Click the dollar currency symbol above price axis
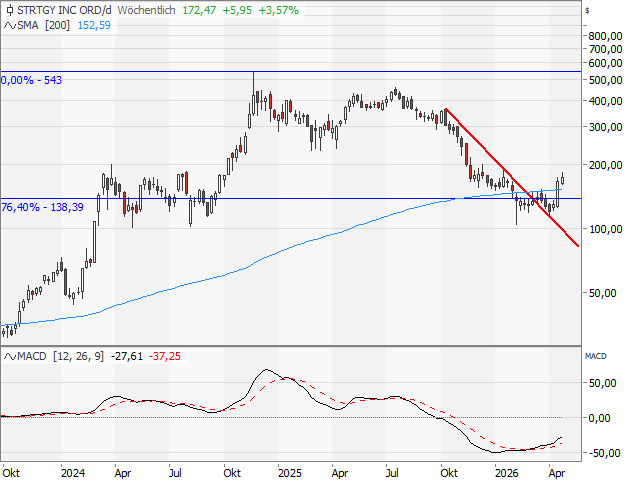The image size is (640, 480). 587,9
